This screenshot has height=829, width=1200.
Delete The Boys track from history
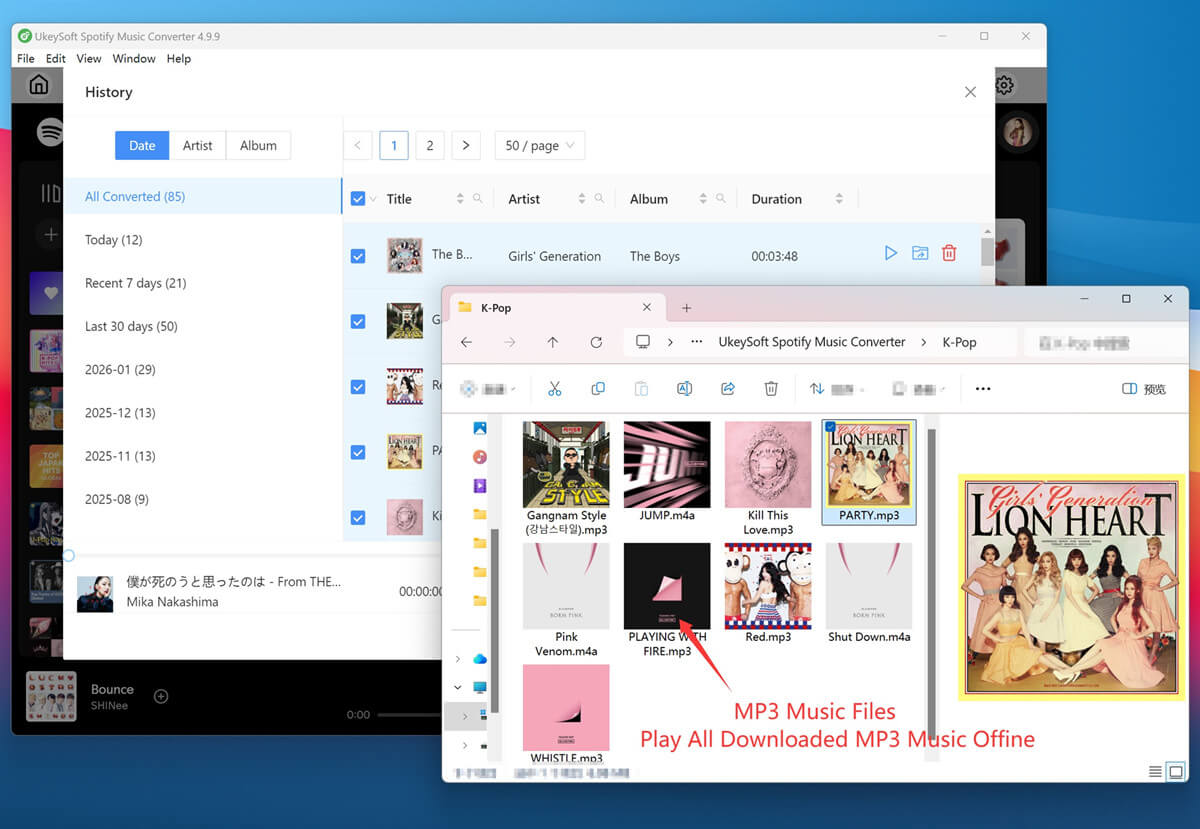(948, 253)
